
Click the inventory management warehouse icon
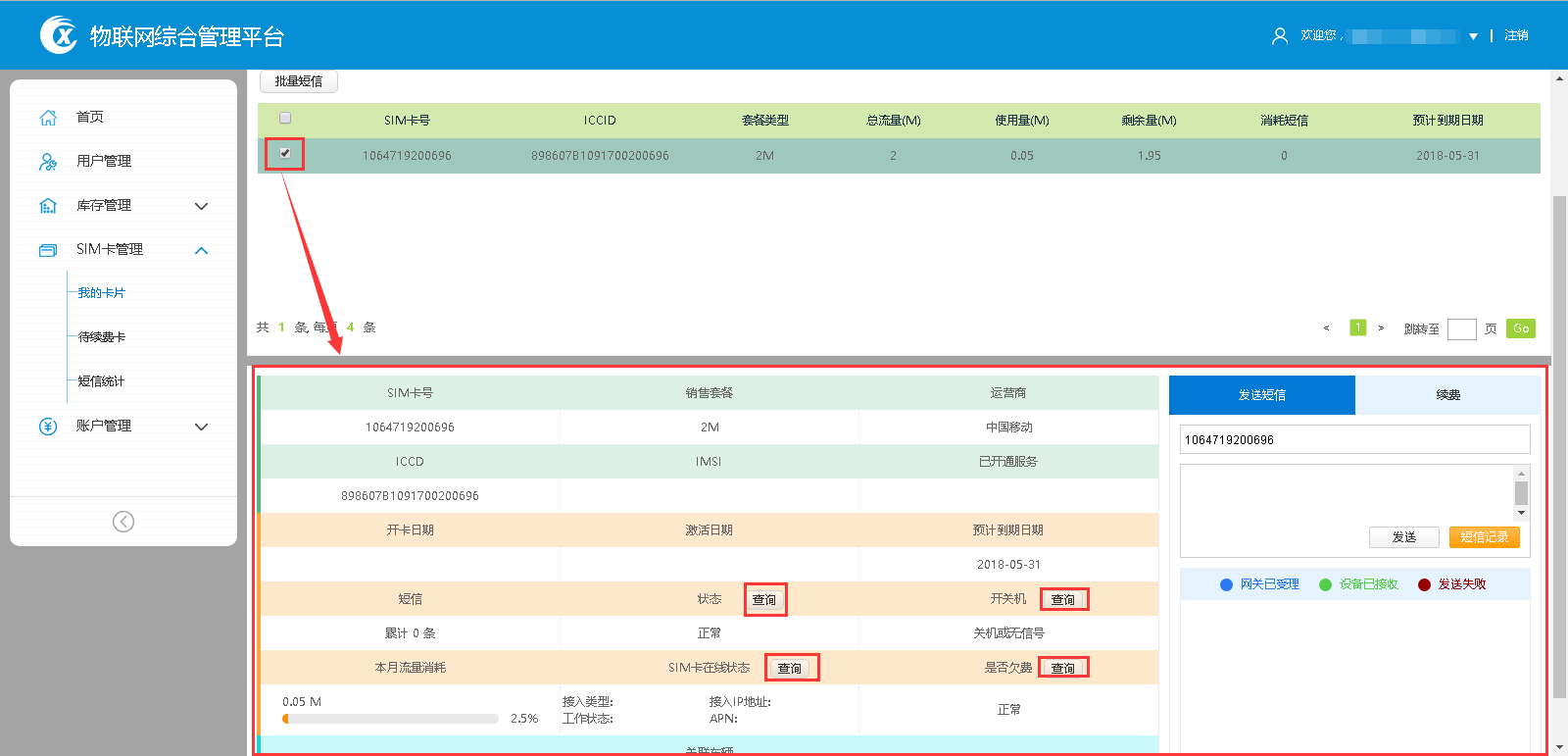(48, 206)
